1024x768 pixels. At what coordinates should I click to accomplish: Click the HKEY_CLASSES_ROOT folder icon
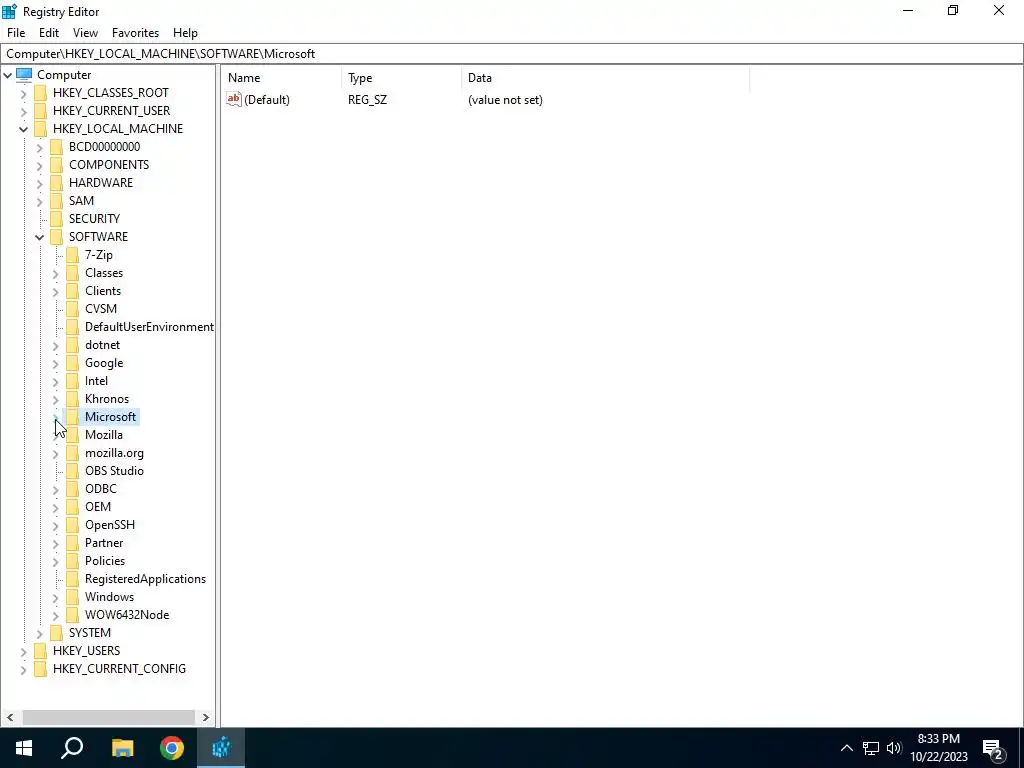pos(40,93)
